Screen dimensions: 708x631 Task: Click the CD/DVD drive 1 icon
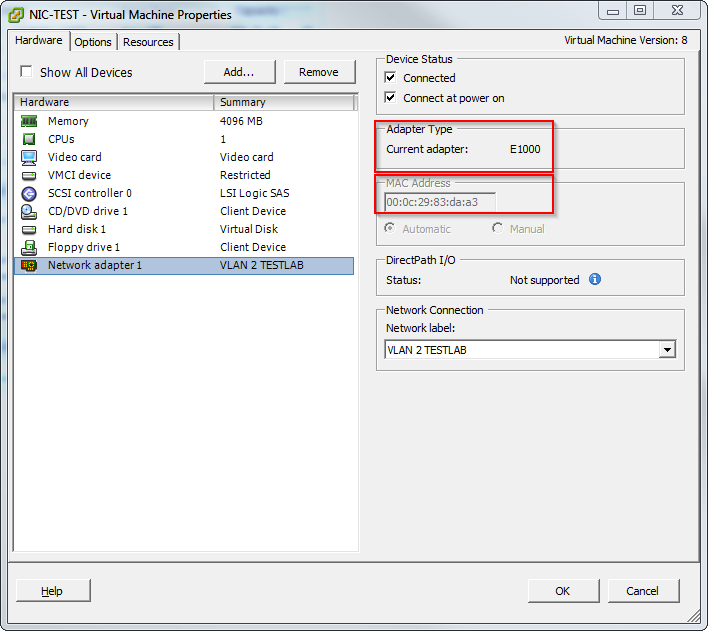tap(29, 211)
